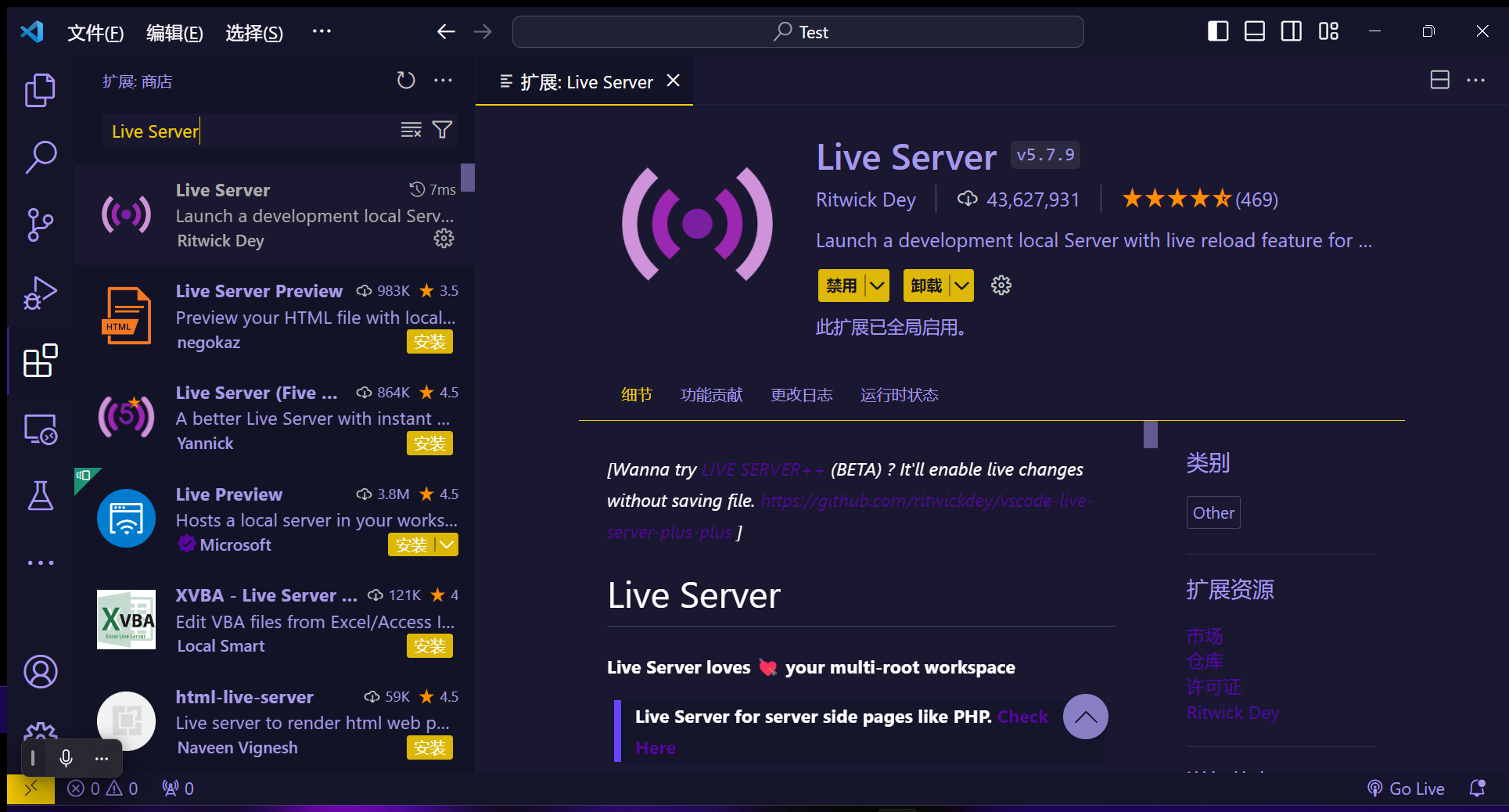Click Go Live in the status bar

(x=1406, y=789)
